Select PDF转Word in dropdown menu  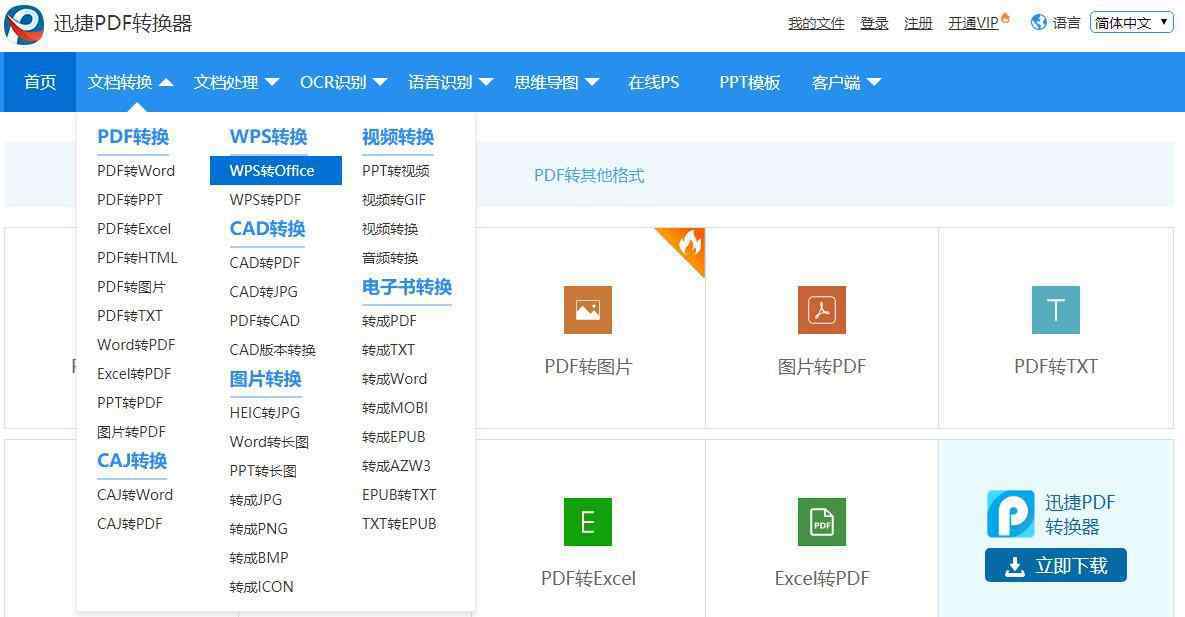[x=136, y=171]
